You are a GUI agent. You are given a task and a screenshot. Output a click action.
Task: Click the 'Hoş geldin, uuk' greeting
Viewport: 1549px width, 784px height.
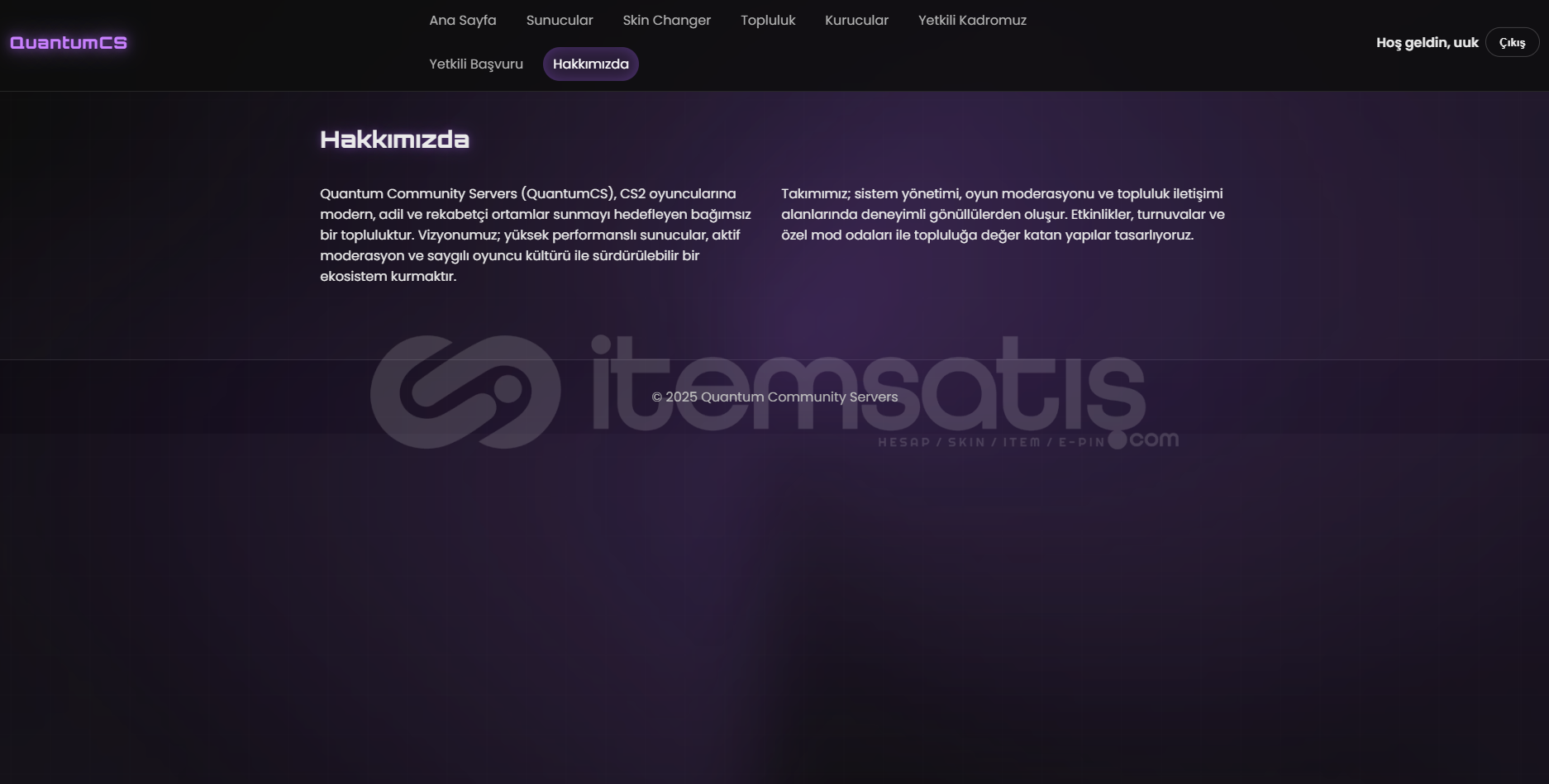[1427, 43]
